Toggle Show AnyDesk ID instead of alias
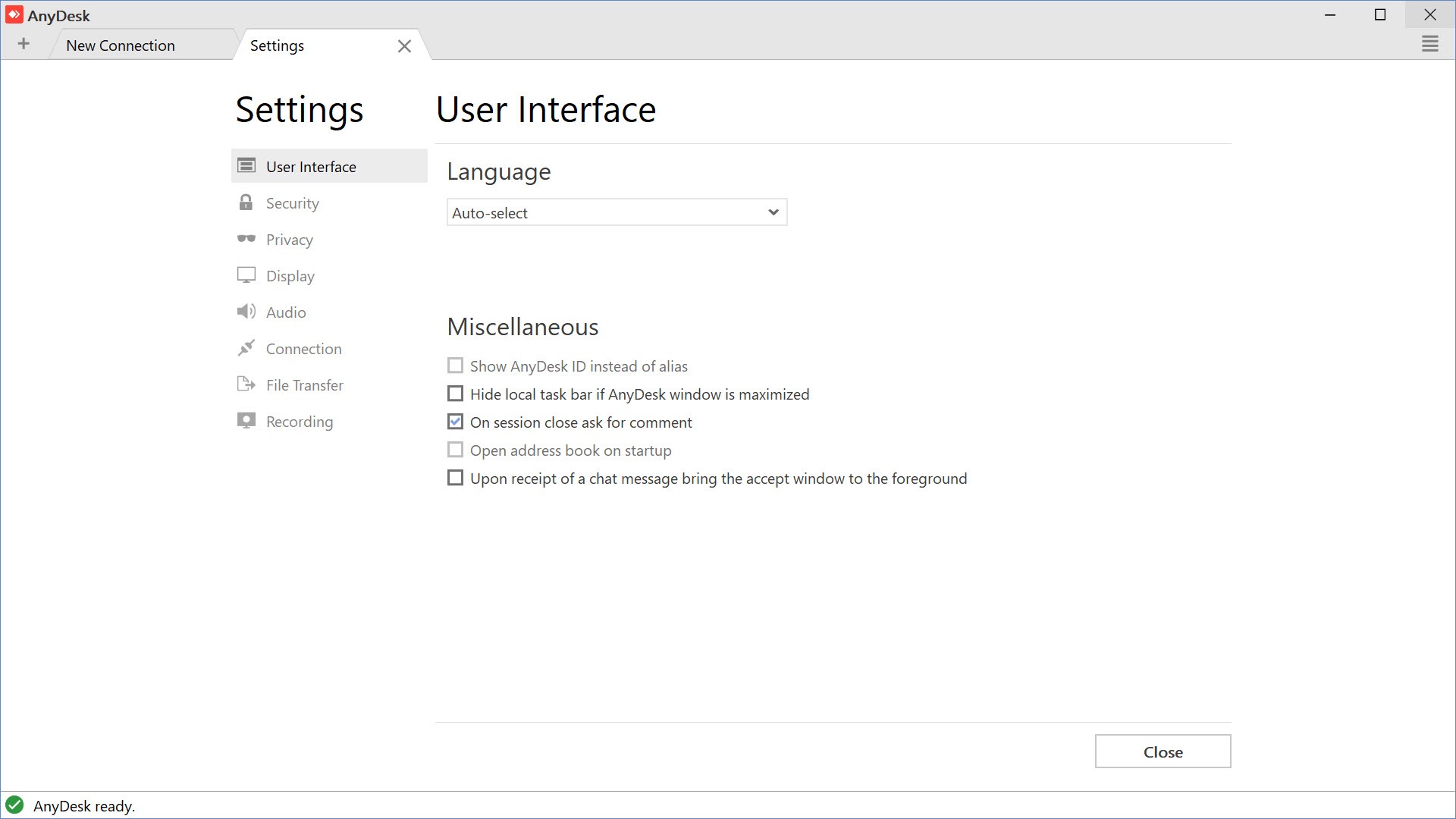This screenshot has height=819, width=1456. click(x=455, y=366)
